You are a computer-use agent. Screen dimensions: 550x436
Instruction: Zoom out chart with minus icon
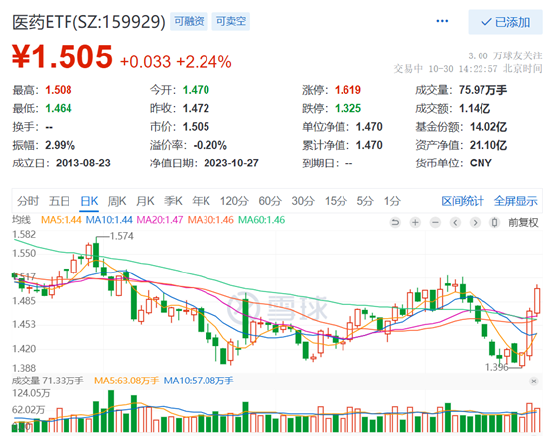[x=435, y=222]
